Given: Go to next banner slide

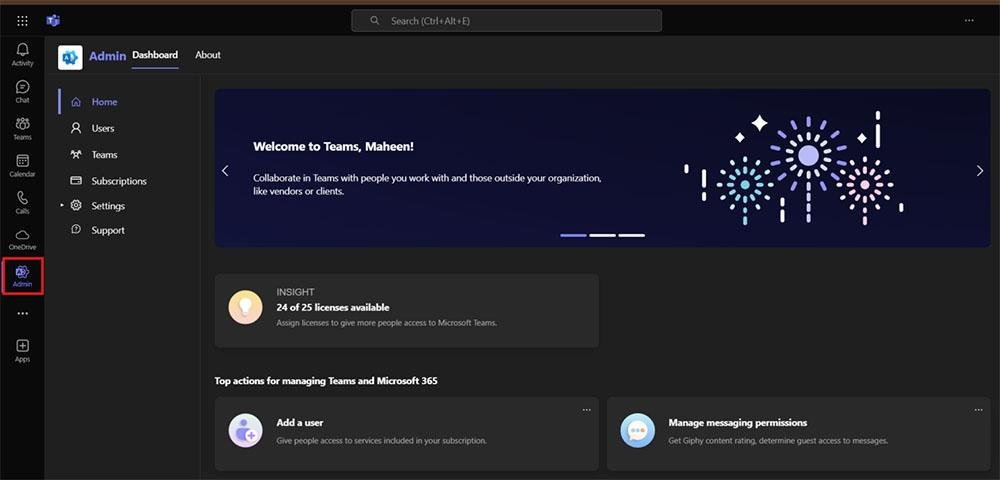Looking at the screenshot, I should (x=980, y=170).
